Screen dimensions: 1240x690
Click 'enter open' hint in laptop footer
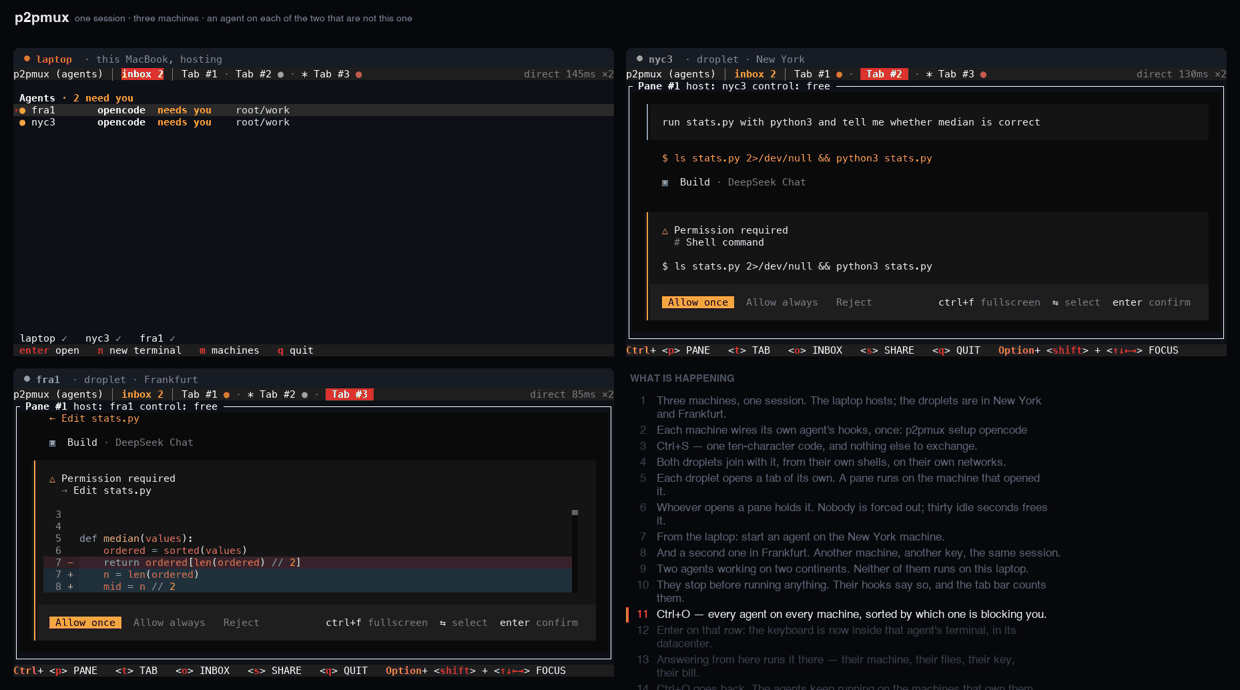(x=49, y=350)
